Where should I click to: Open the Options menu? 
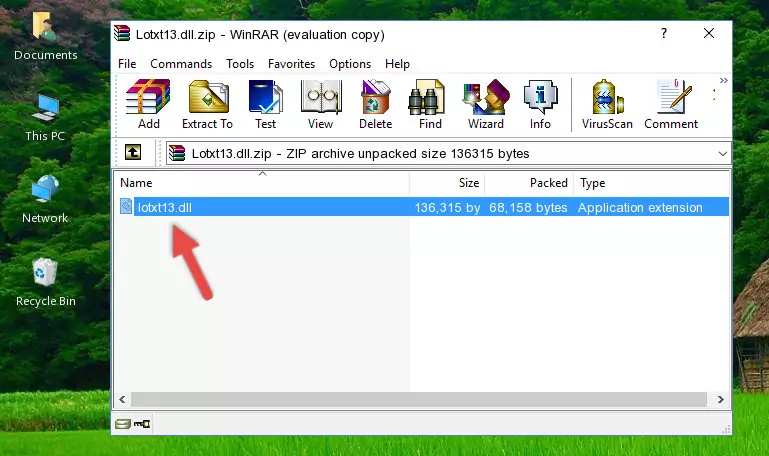350,64
